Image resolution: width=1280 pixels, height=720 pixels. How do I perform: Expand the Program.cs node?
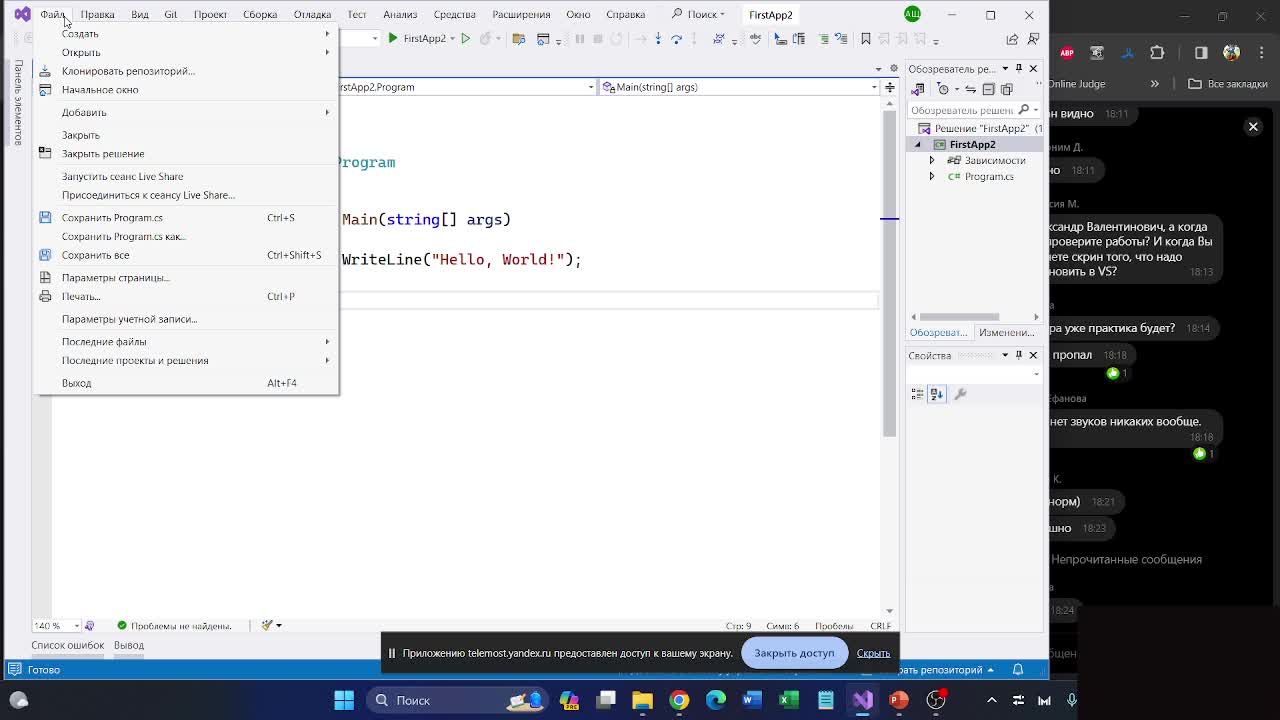tap(932, 176)
